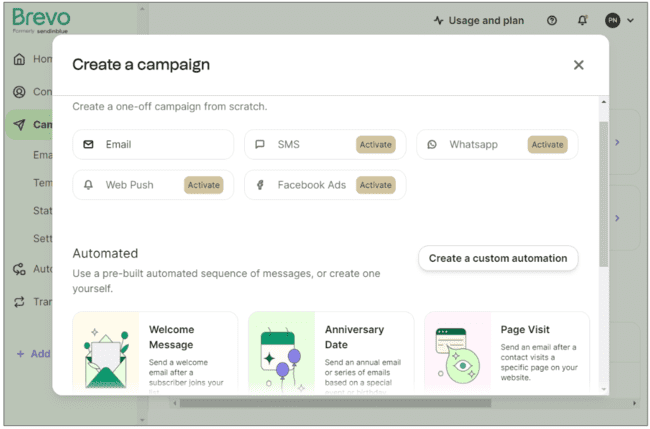Activate the SMS channel
Screen dimensions: 650x429
(376, 145)
